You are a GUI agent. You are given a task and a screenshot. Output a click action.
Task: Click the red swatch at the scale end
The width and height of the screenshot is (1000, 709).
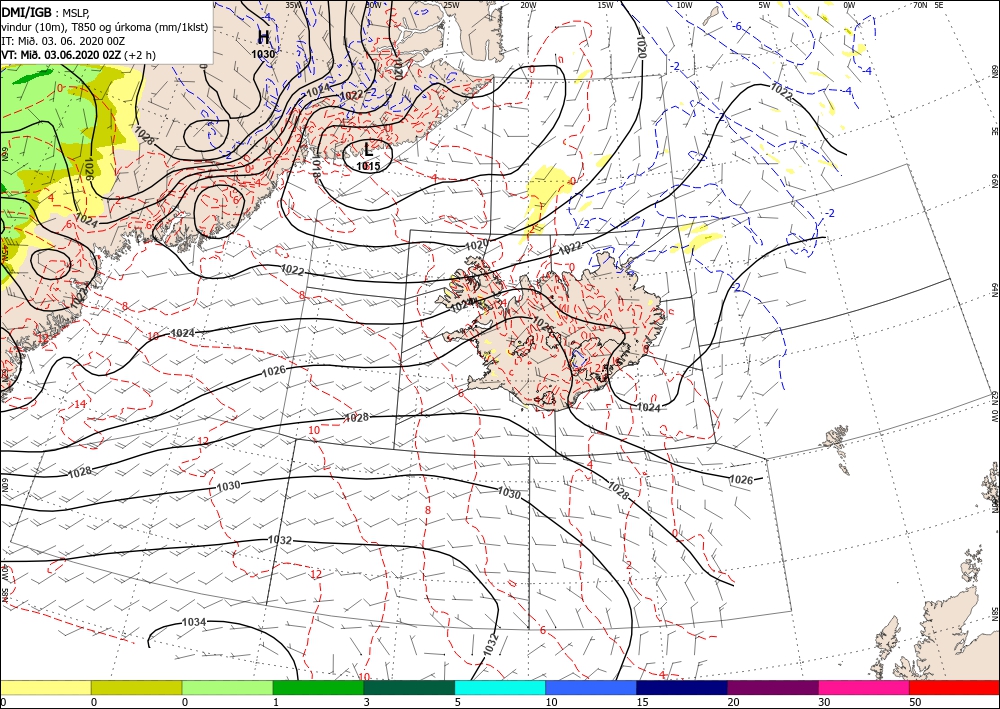click(954, 687)
